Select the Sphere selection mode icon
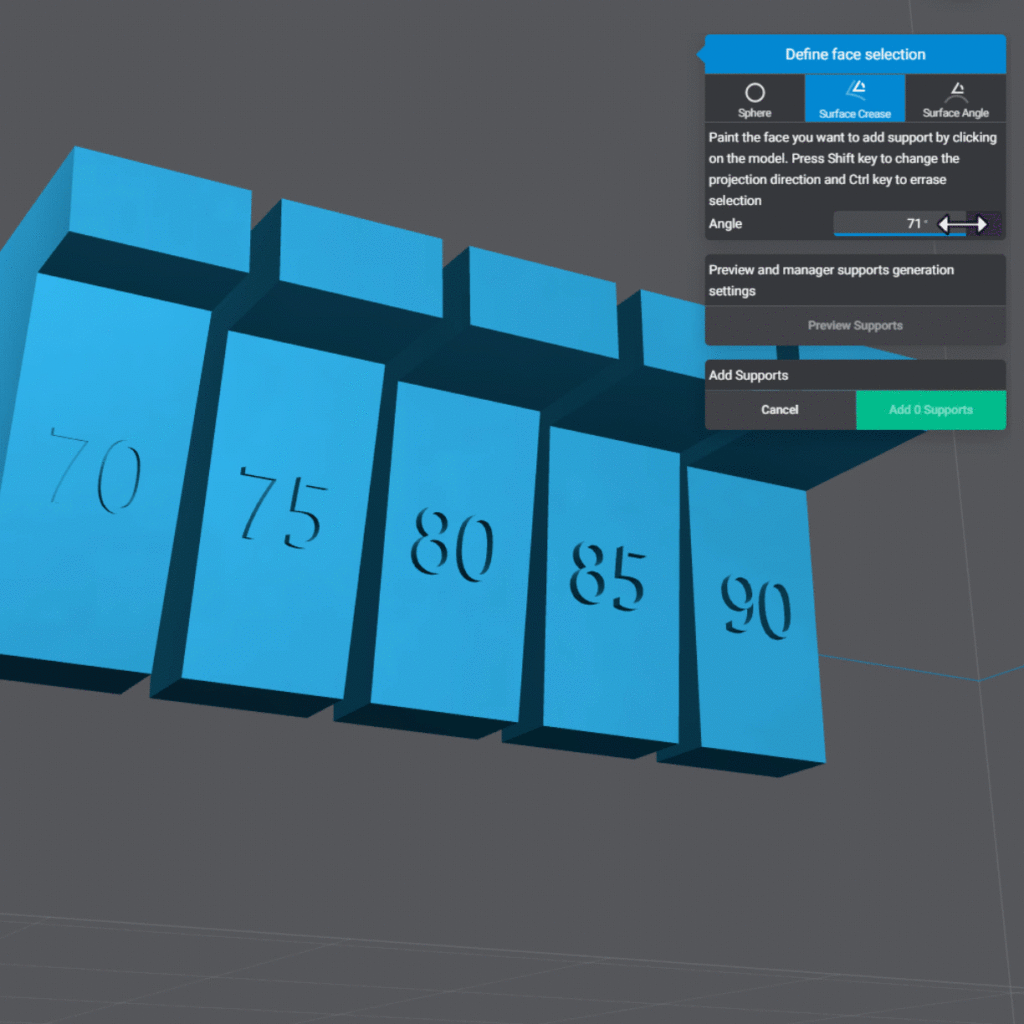Image resolution: width=1024 pixels, height=1024 pixels. pyautogui.click(x=754, y=98)
